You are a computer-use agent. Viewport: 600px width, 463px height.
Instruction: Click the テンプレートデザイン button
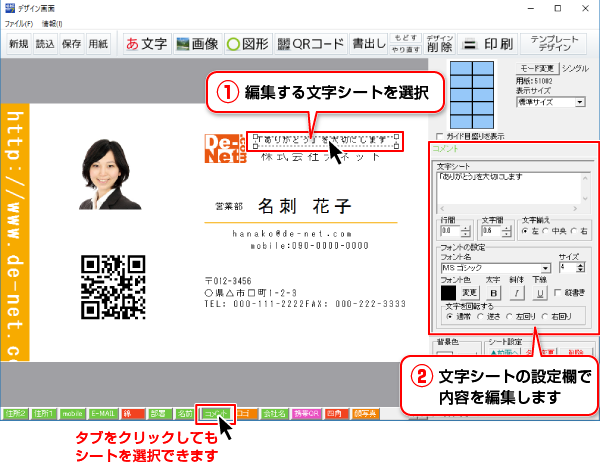(559, 44)
